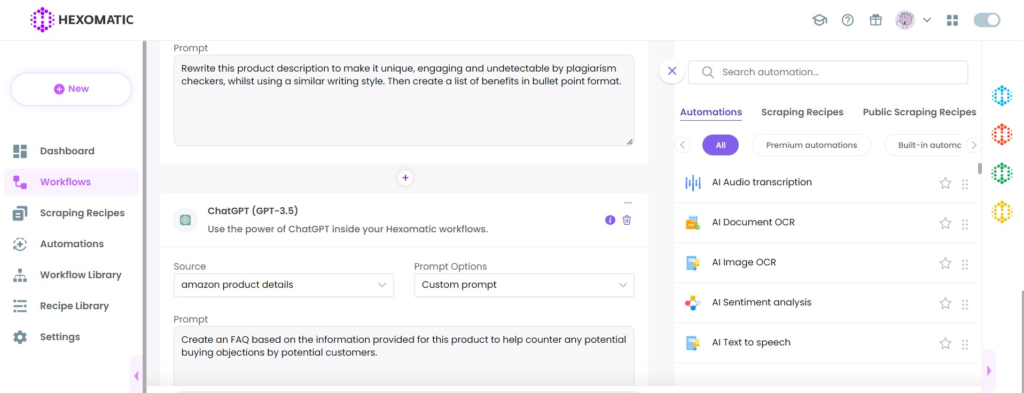Screen dimensions: 1024x393
Task: Select AI Document OCR automation
Action: click(827, 223)
